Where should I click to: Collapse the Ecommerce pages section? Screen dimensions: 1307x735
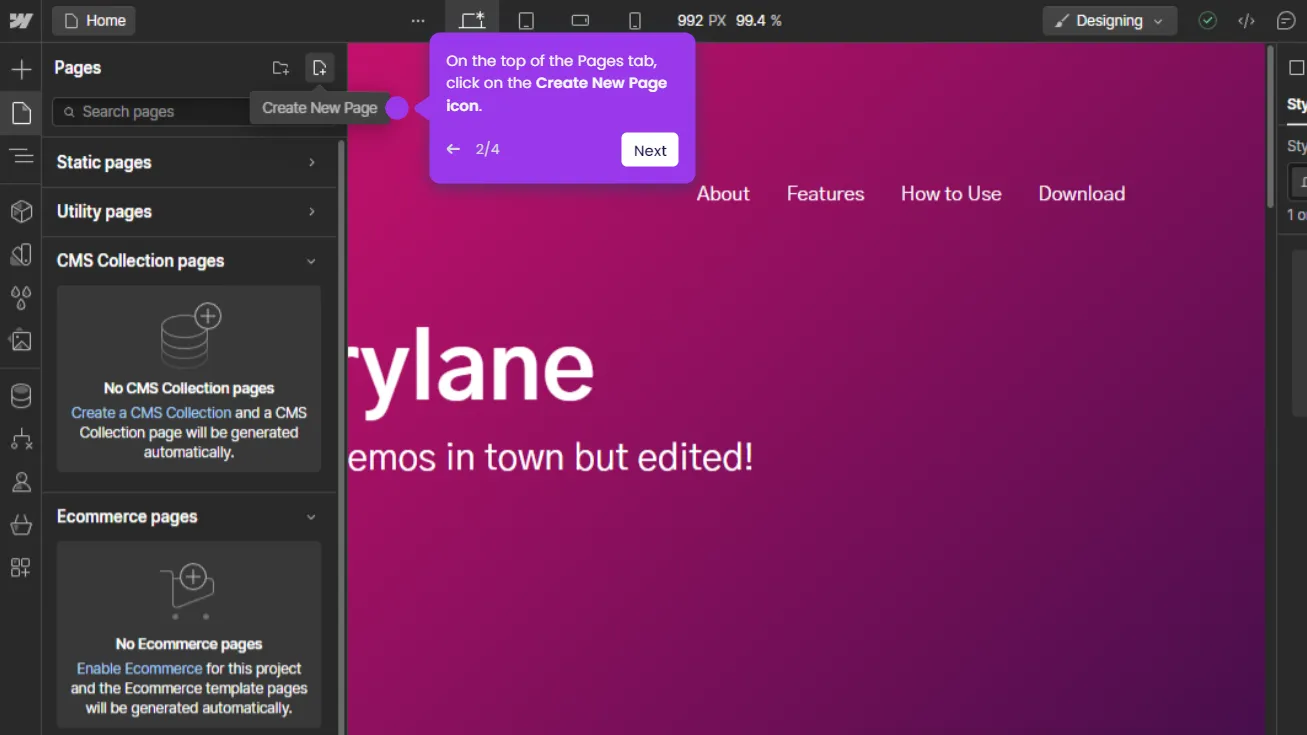click(189, 516)
